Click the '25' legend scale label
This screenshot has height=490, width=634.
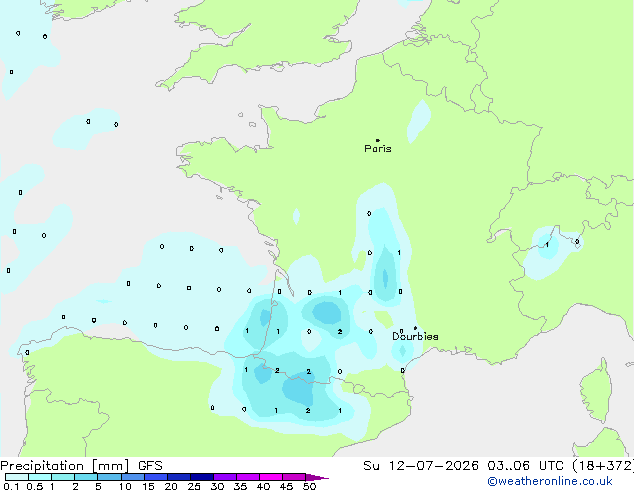(194, 486)
